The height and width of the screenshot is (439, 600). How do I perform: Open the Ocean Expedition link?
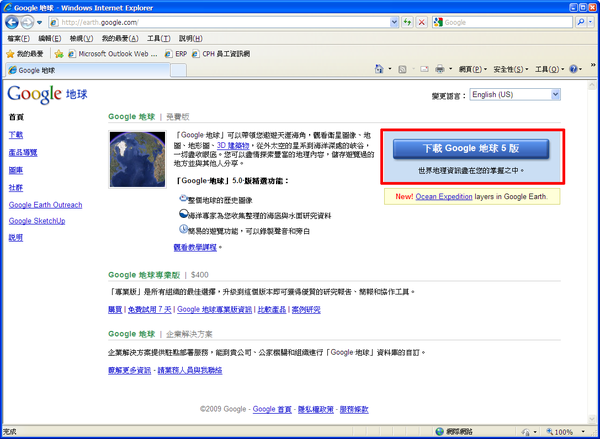[444, 197]
